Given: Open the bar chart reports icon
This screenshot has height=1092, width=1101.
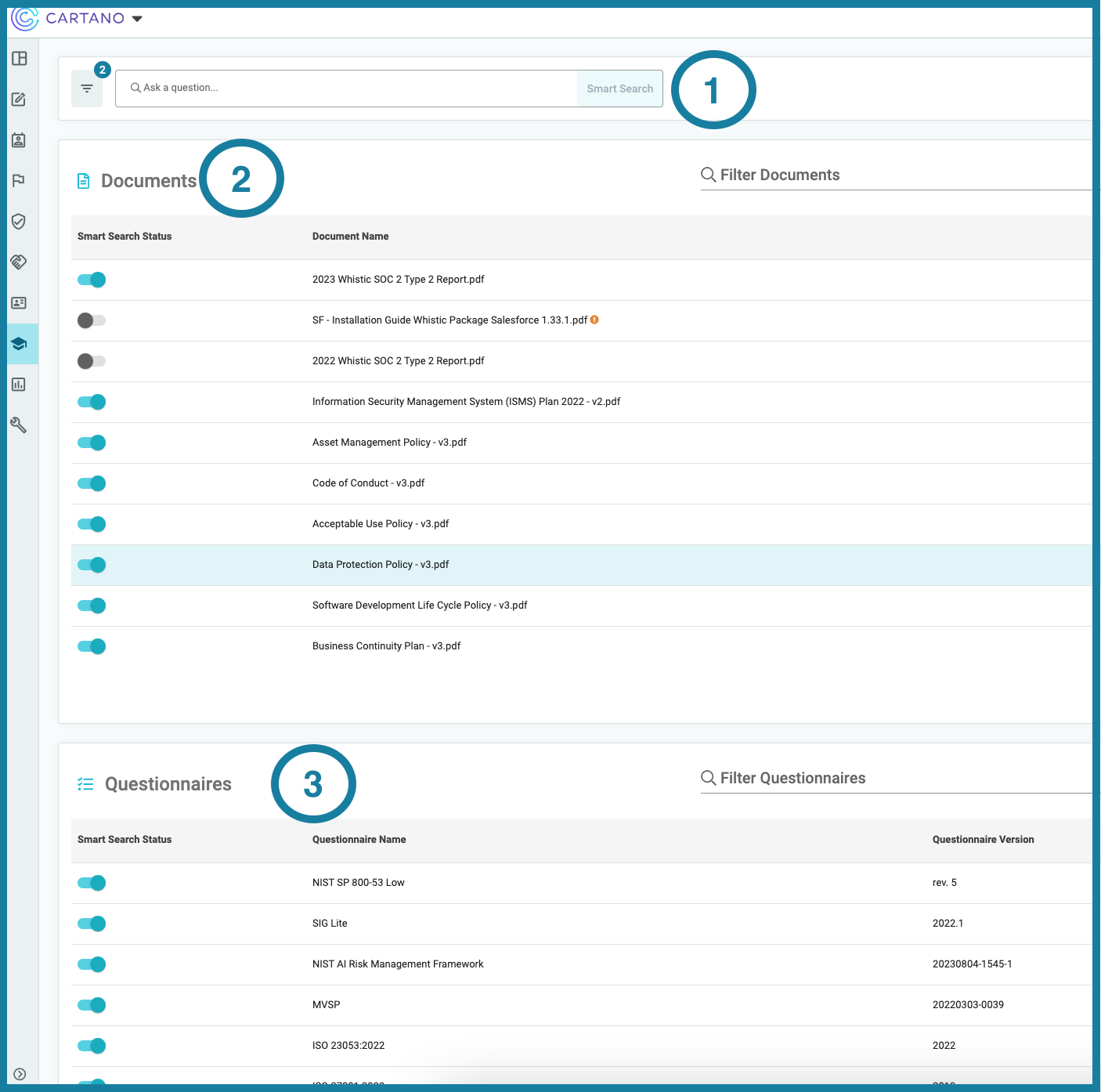Looking at the screenshot, I should [20, 385].
